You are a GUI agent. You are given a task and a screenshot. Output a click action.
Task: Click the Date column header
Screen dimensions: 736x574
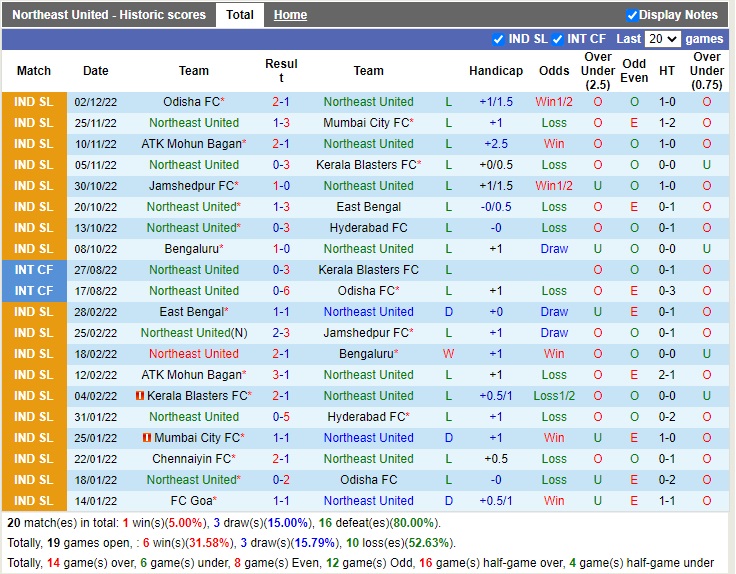click(96, 71)
